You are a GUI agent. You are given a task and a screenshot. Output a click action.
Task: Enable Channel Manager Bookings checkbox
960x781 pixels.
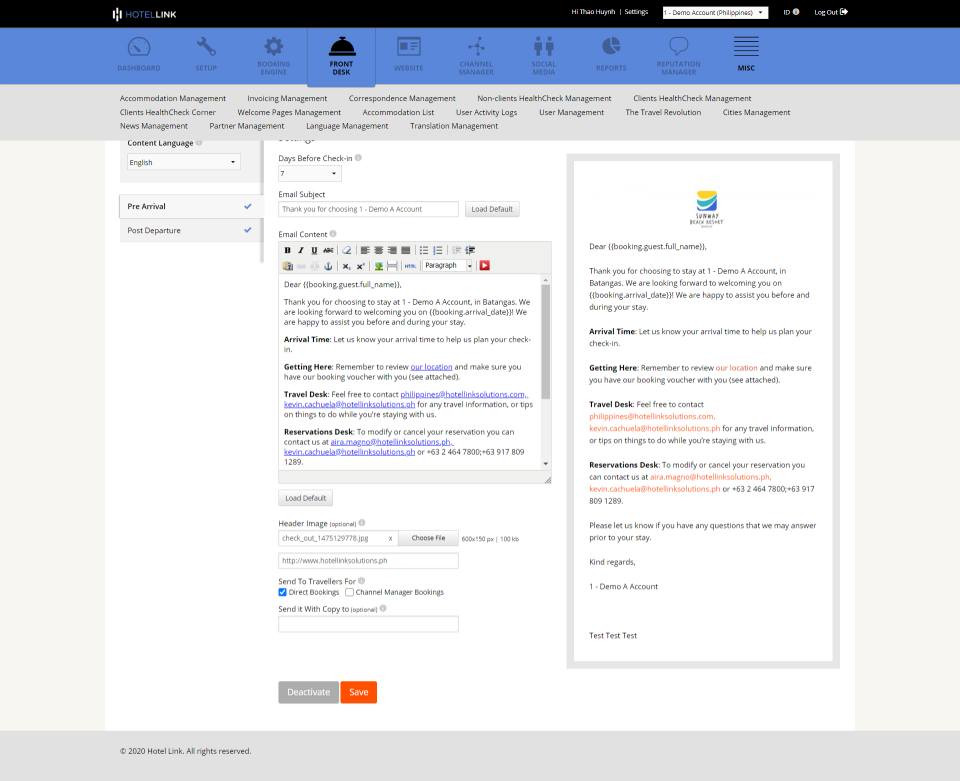click(349, 592)
